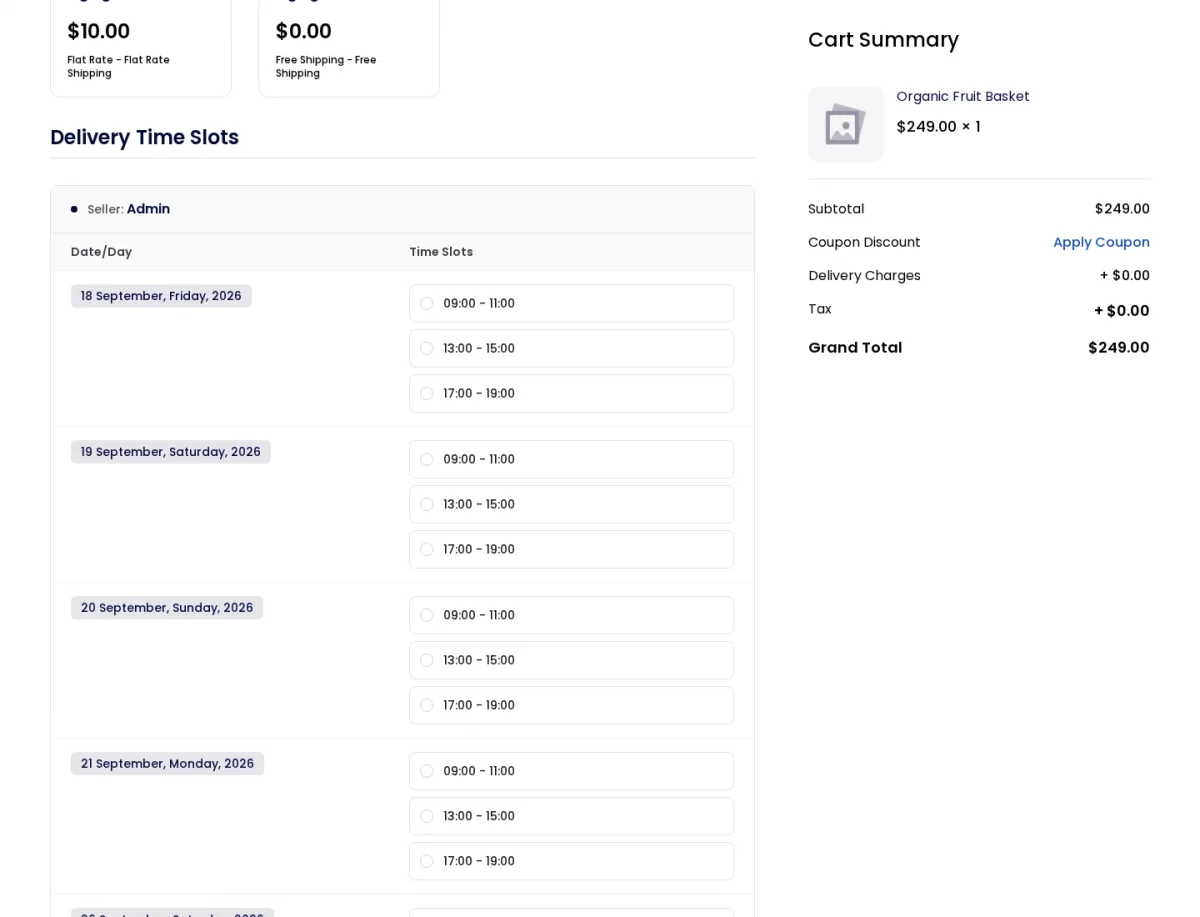
Task: Pick 13:00 - 15:00 slot on 20 September
Action: [x=571, y=660]
